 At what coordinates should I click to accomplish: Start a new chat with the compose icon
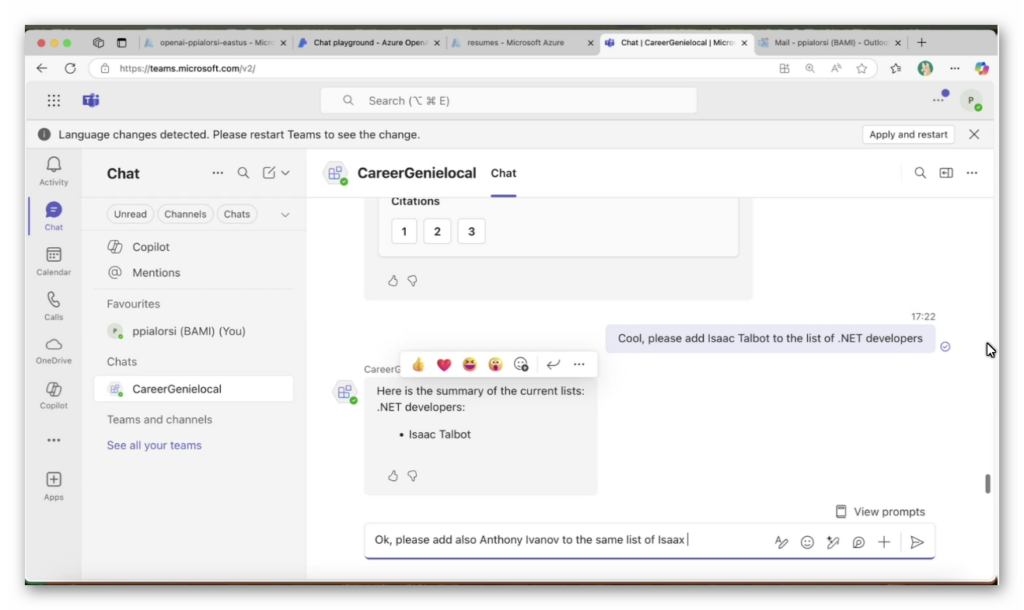(268, 173)
